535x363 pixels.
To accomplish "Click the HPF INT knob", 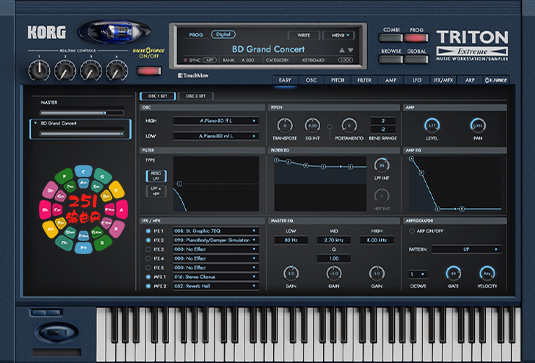I will point(381,196).
